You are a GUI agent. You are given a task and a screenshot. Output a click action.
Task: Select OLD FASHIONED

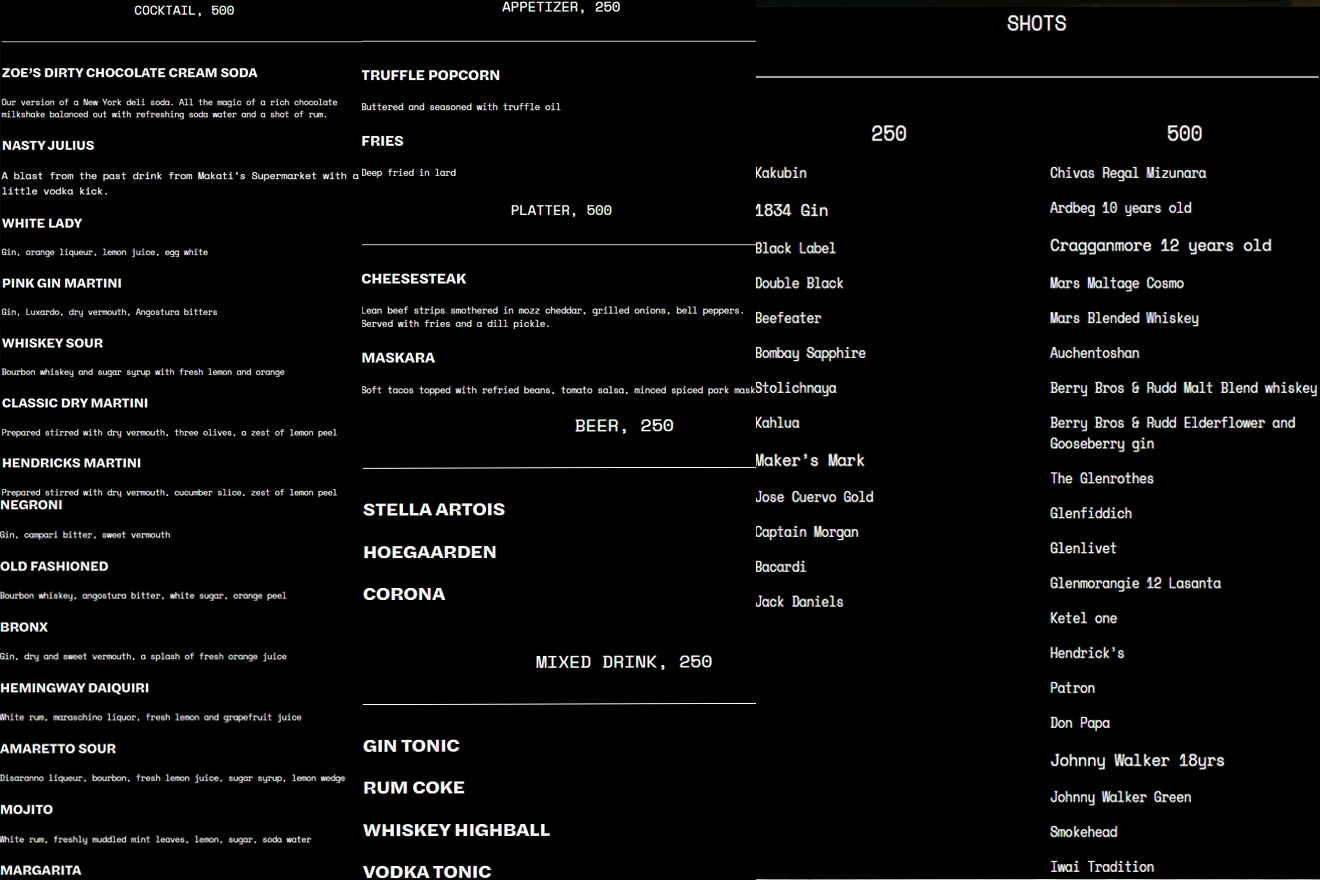point(54,567)
